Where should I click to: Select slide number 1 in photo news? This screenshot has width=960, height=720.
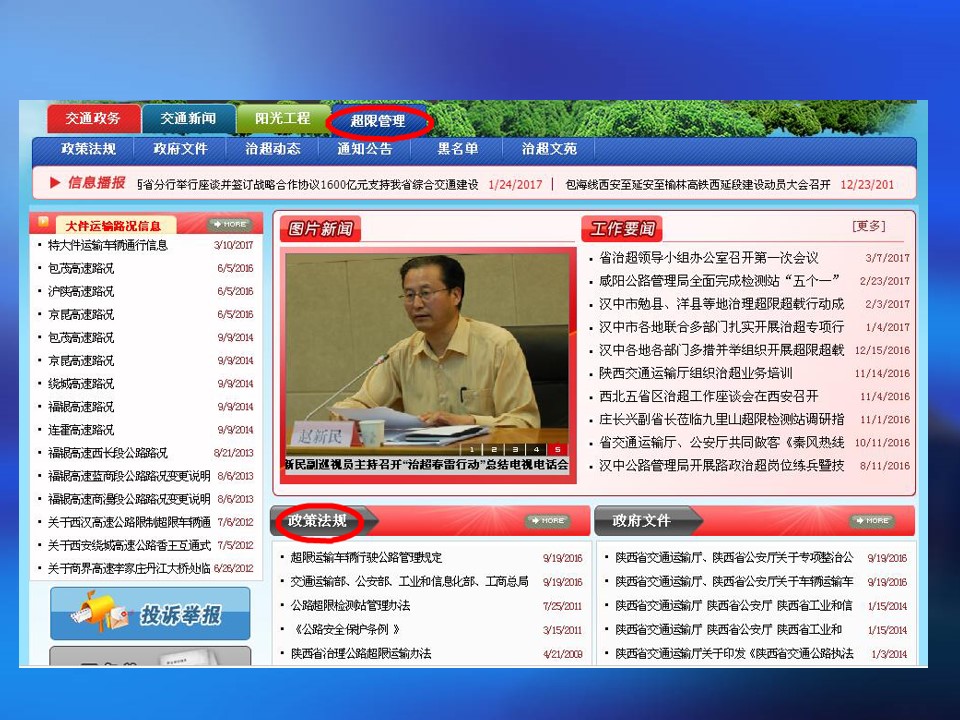[472, 450]
